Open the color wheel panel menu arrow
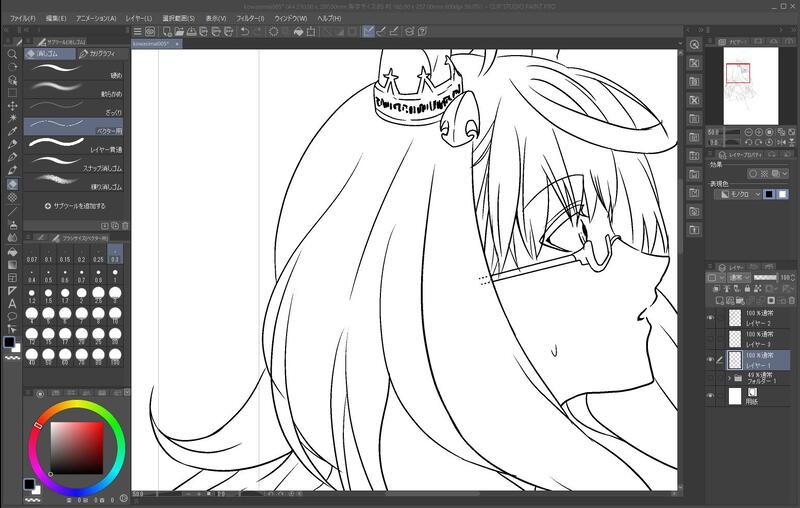800x508 pixels. click(127, 393)
